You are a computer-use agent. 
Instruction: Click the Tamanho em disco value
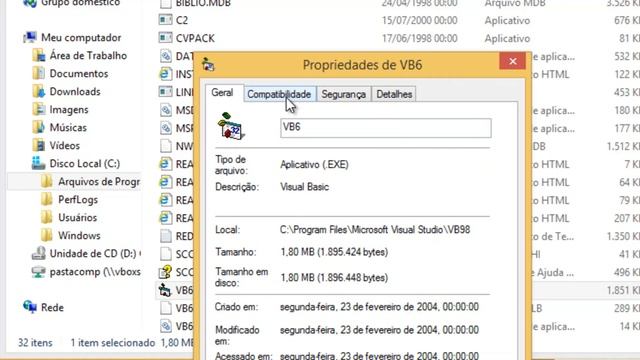[334, 278]
